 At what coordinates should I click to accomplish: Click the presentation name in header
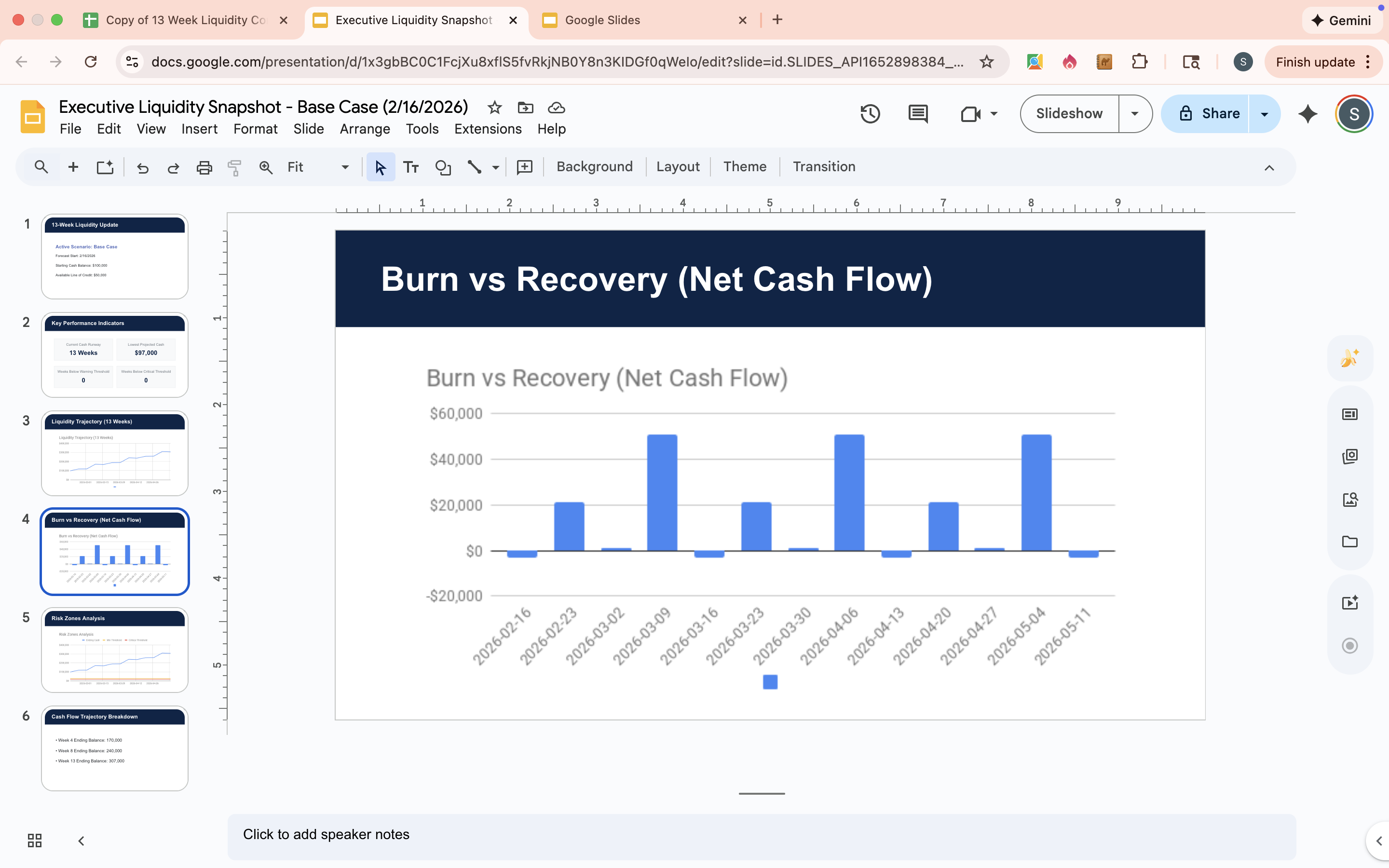[263, 108]
